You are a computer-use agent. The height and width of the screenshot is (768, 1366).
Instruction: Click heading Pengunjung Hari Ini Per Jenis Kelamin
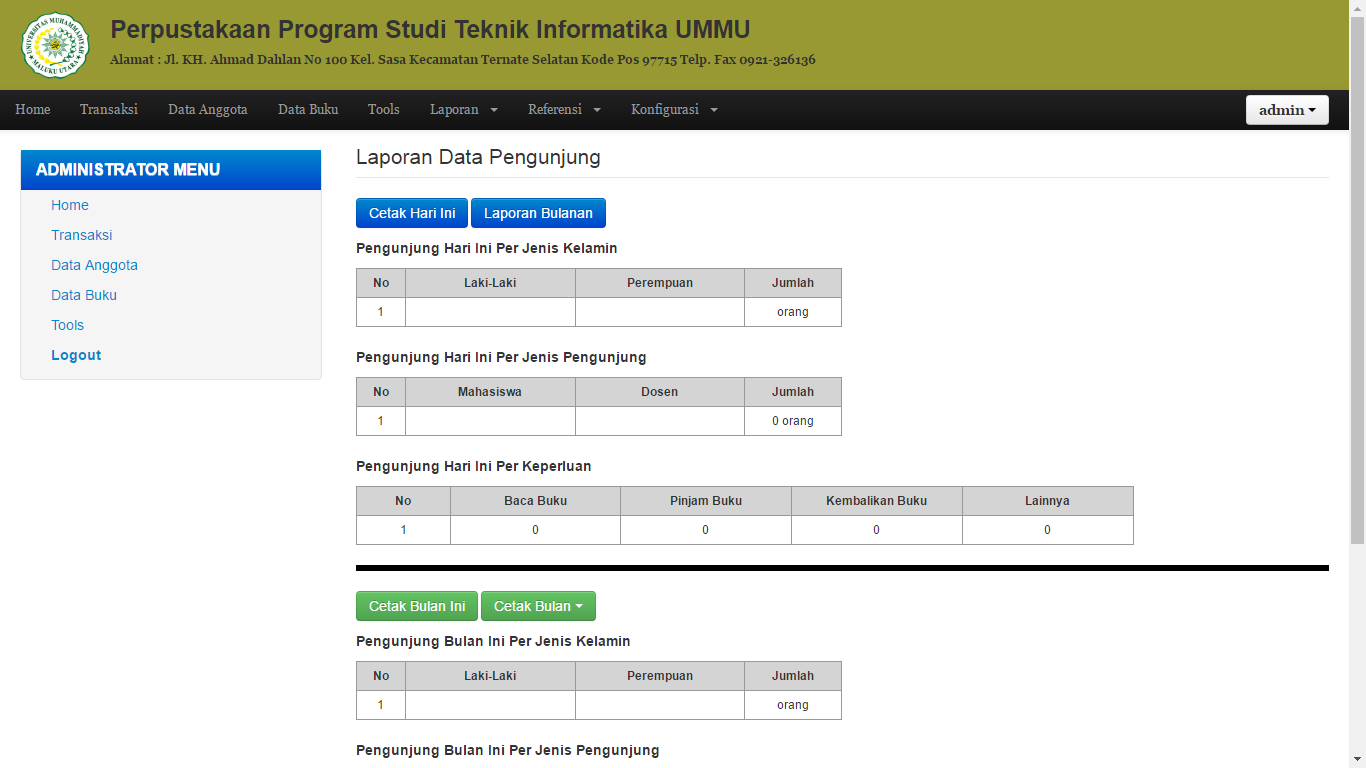pos(487,248)
